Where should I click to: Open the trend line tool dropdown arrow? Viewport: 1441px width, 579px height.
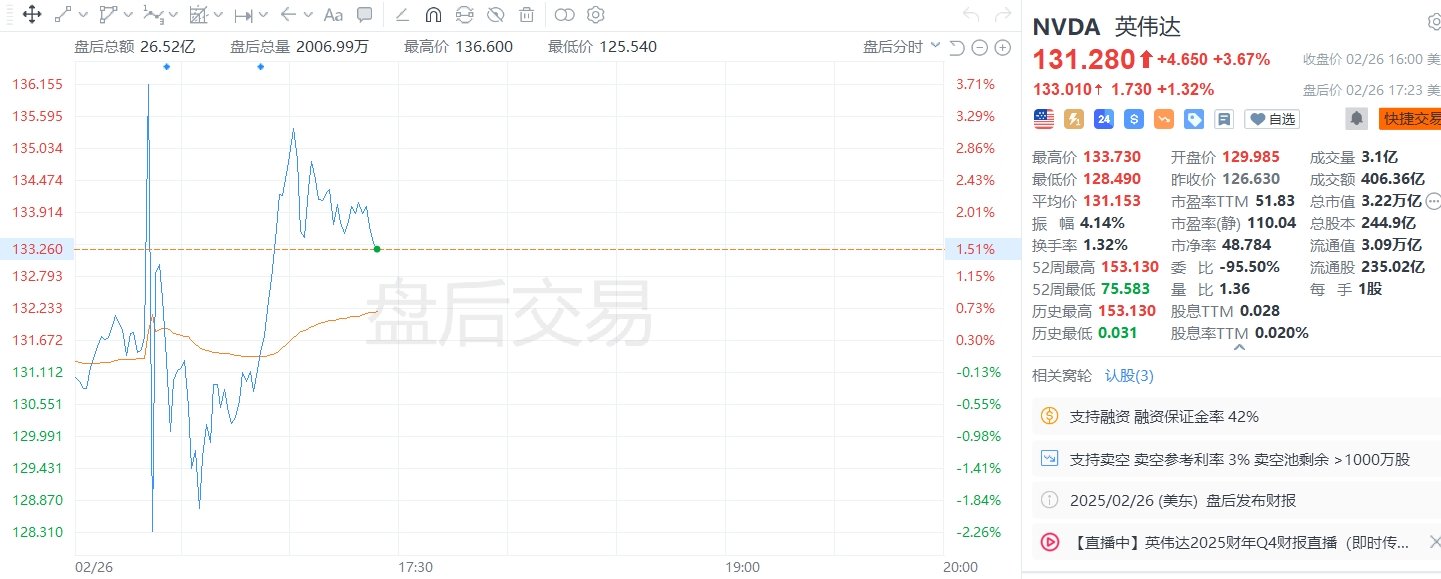pyautogui.click(x=82, y=15)
